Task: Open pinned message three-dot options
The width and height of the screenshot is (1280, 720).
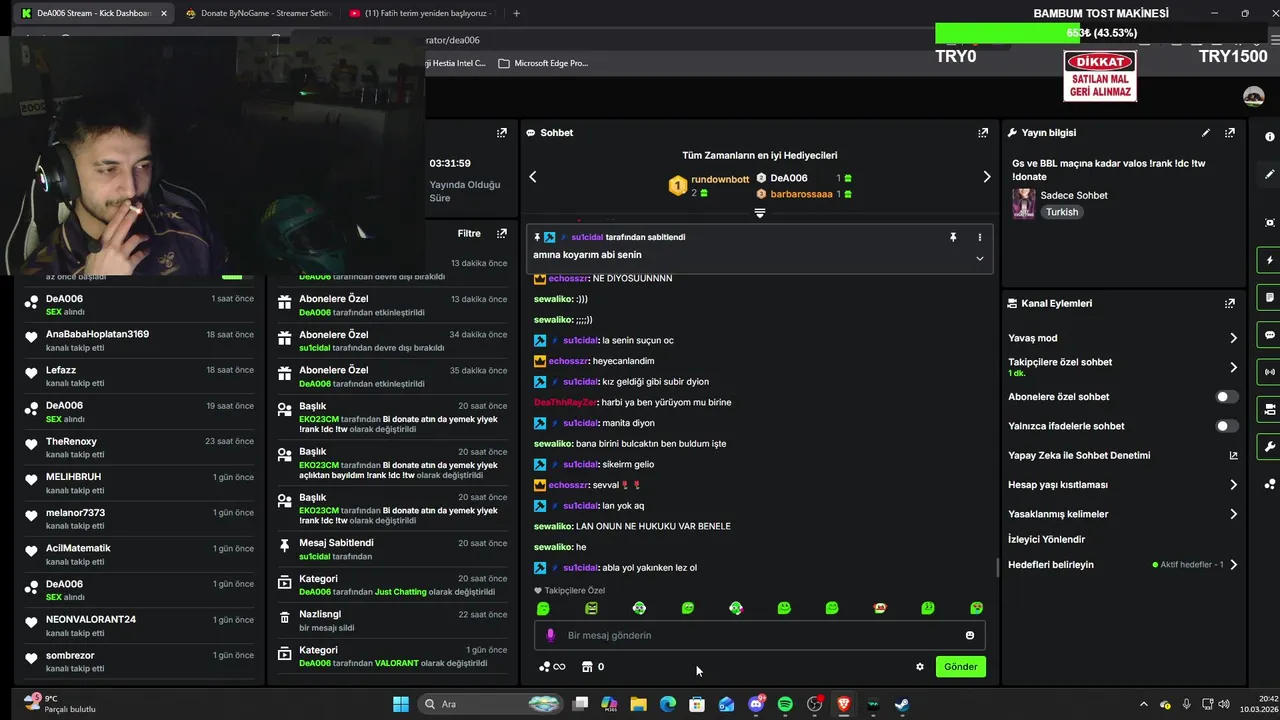Action: click(979, 237)
